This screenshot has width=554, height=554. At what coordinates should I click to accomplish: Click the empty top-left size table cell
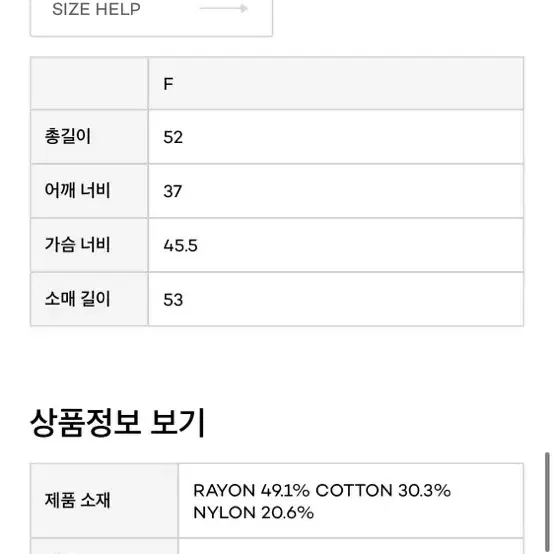89,83
